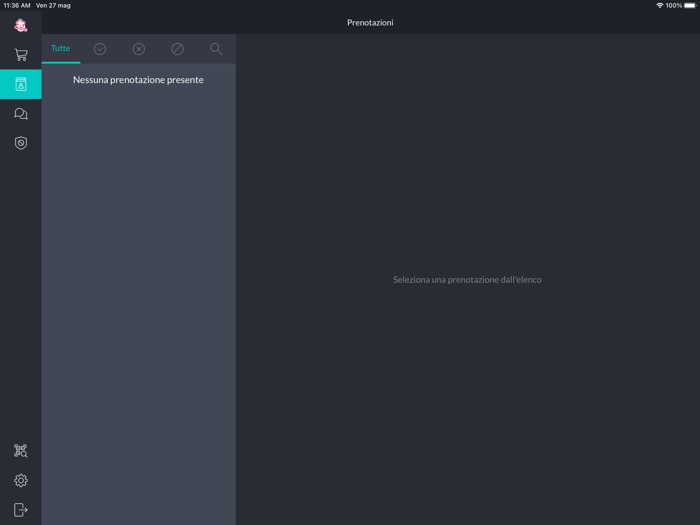The height and width of the screenshot is (525, 700).
Task: Switch to the Tutte tab
Action: [x=61, y=48]
